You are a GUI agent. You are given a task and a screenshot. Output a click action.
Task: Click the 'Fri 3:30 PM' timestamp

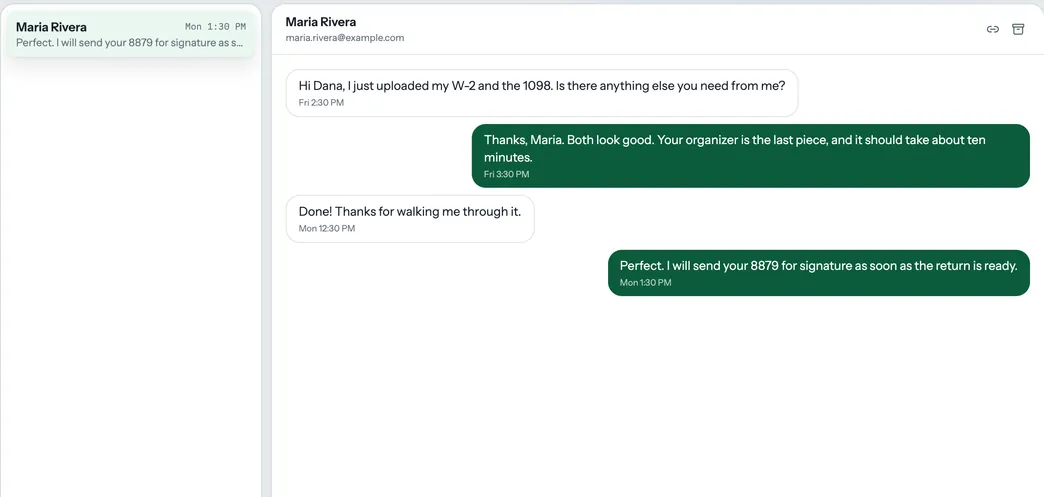pos(506,174)
